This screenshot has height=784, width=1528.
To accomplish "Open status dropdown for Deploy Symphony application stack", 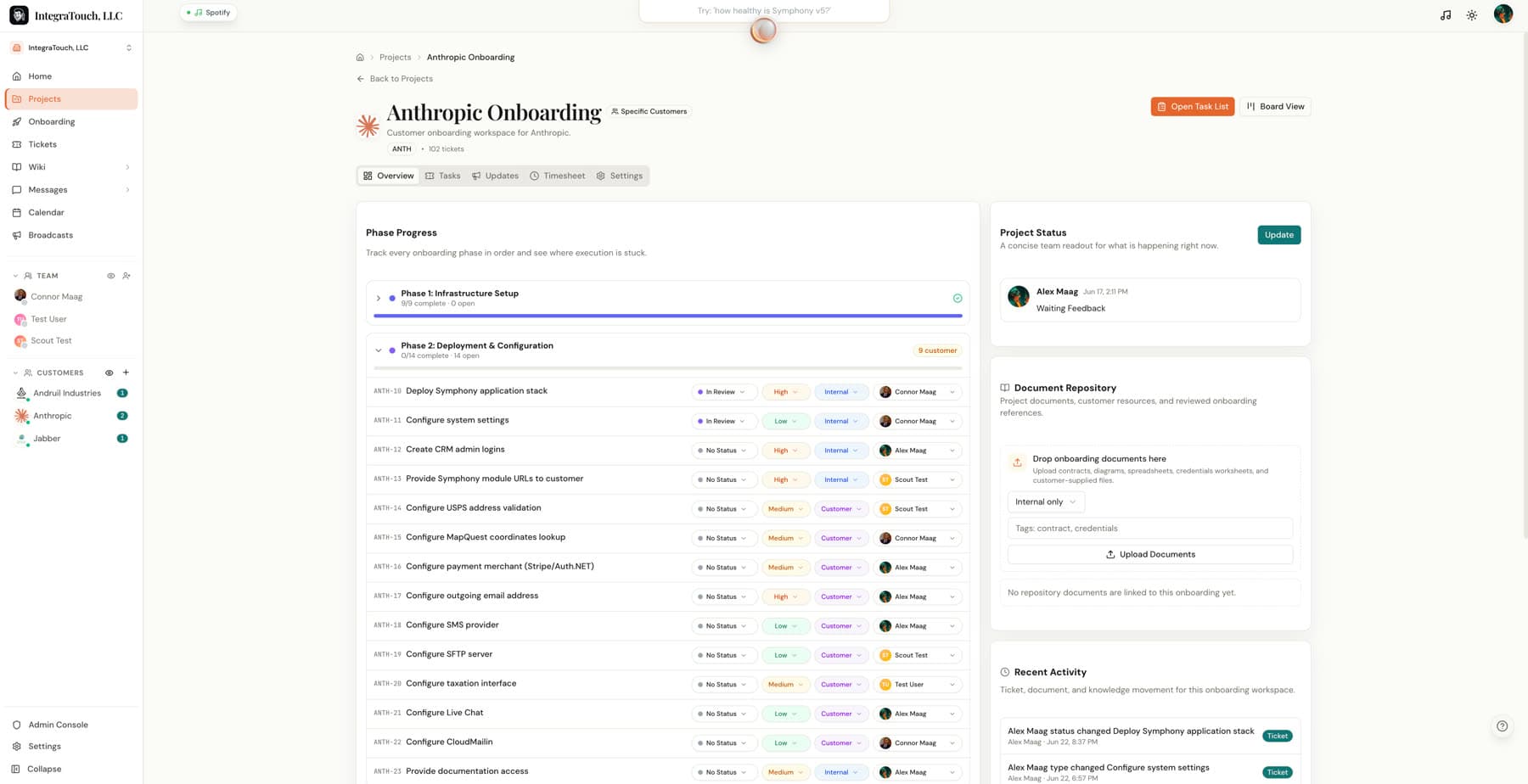I will point(723,392).
